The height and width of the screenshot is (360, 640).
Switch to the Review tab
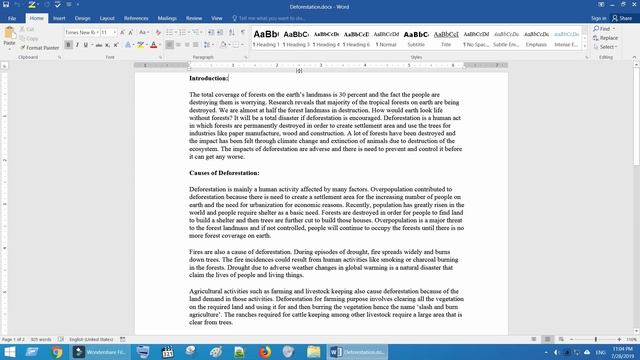[x=194, y=18]
